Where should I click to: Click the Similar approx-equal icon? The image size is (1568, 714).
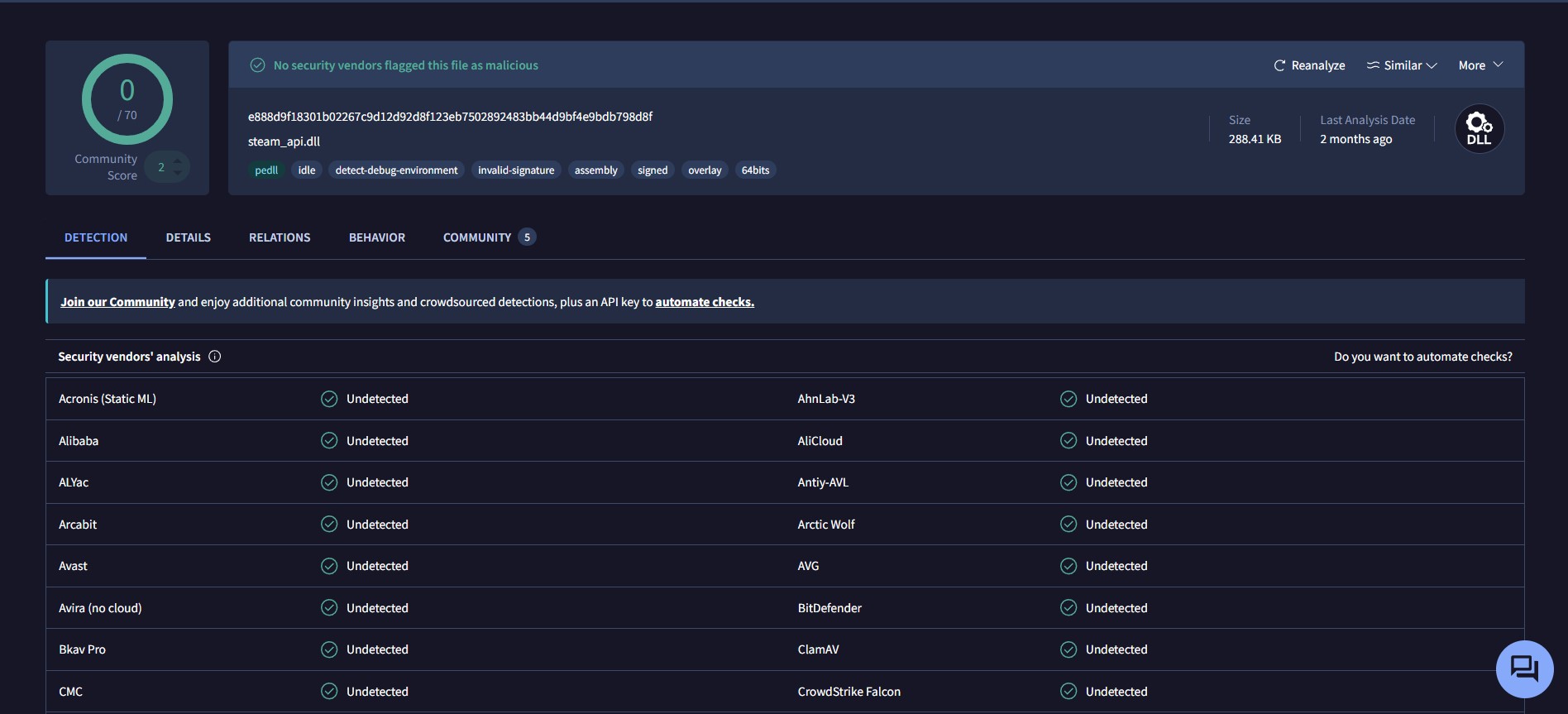point(1373,65)
